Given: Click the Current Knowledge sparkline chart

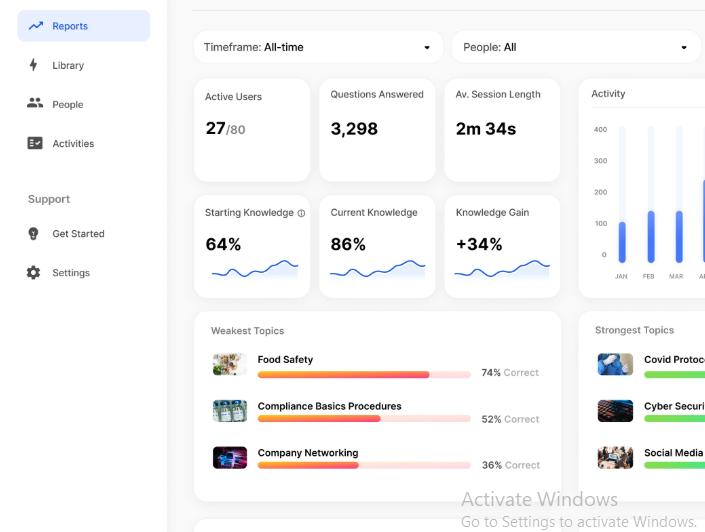Looking at the screenshot, I should tap(377, 268).
